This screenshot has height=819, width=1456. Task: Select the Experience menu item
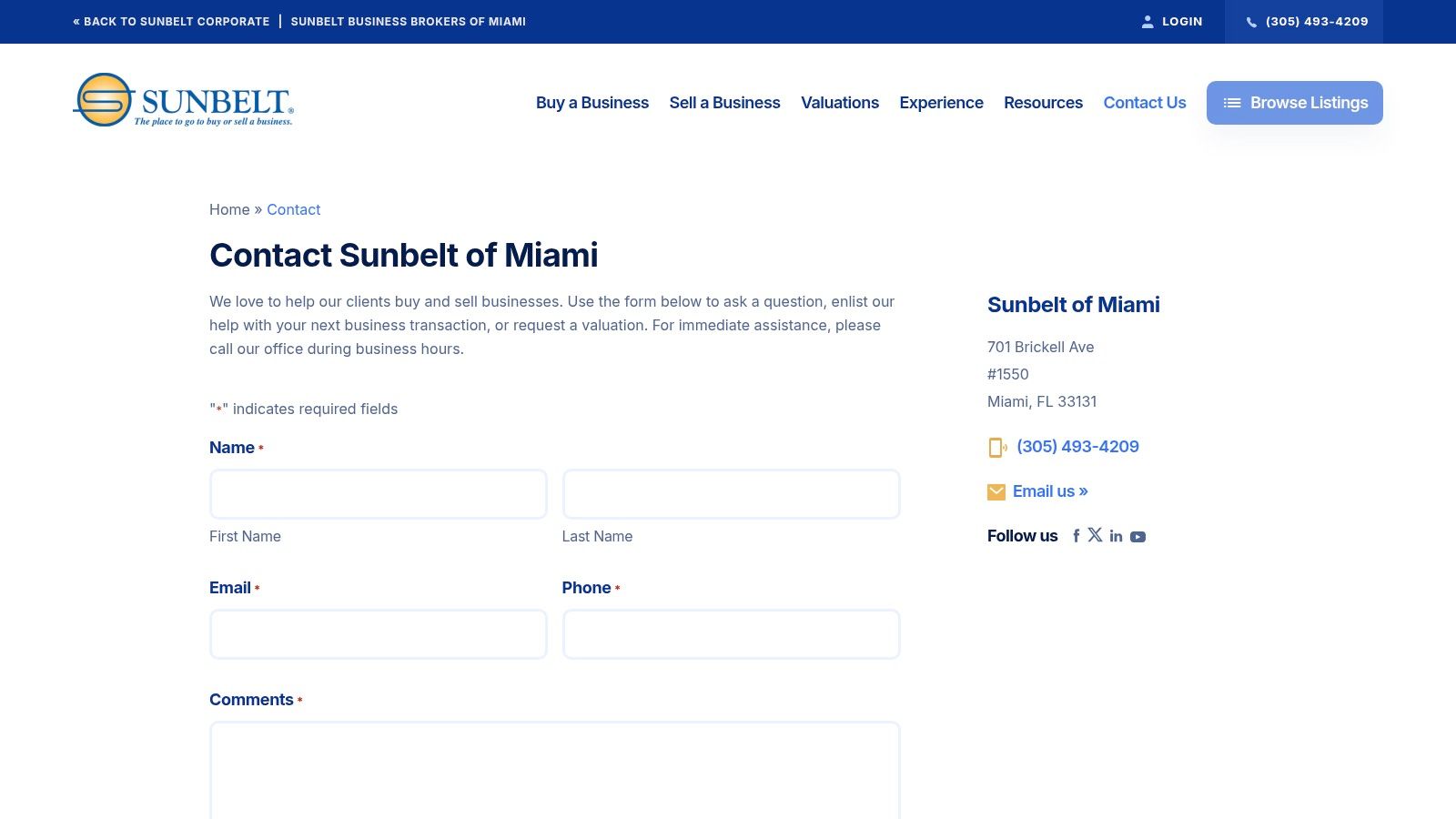(941, 103)
